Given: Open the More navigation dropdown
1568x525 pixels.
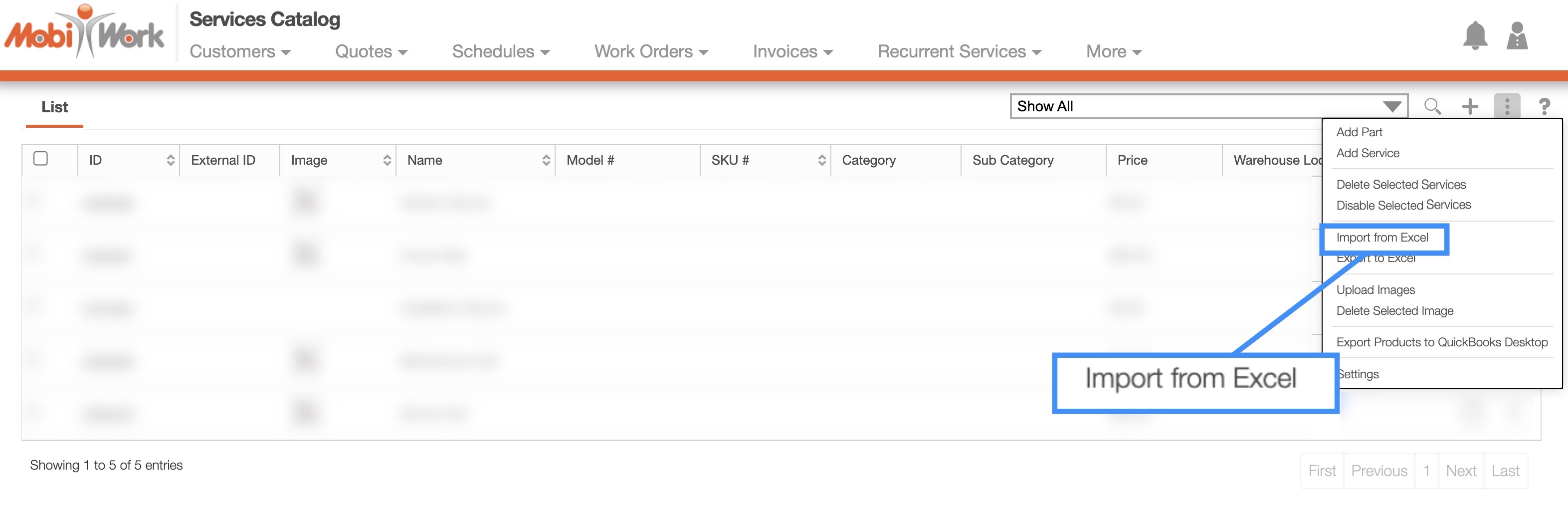Looking at the screenshot, I should click(1113, 52).
